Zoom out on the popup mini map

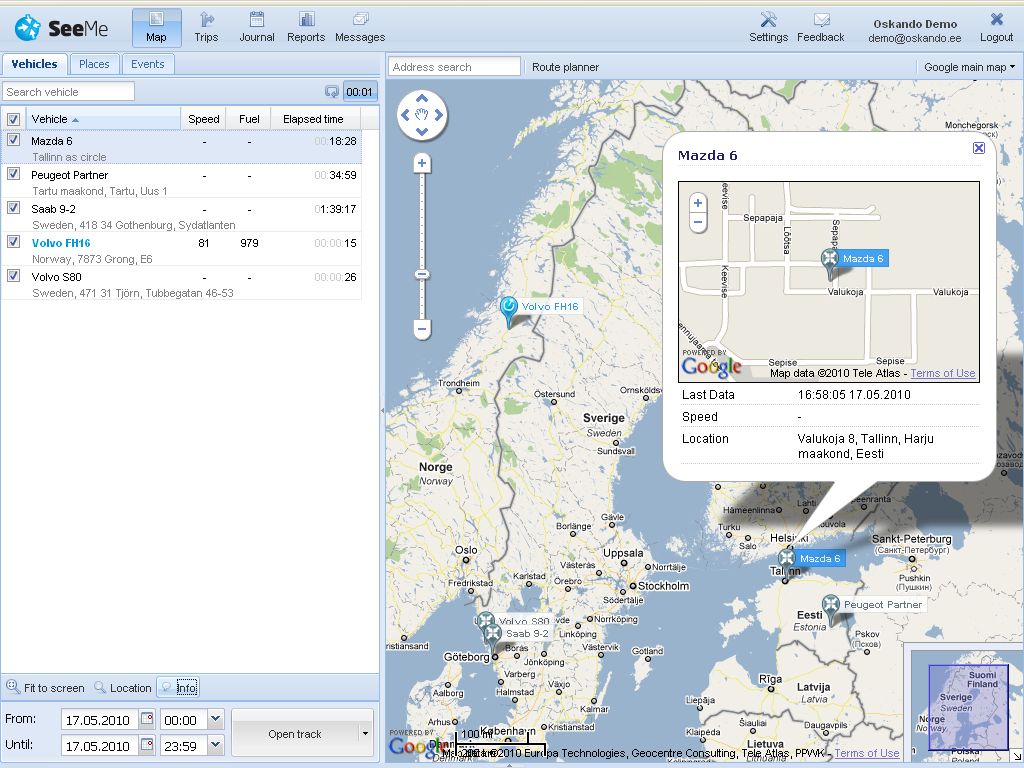pos(697,223)
